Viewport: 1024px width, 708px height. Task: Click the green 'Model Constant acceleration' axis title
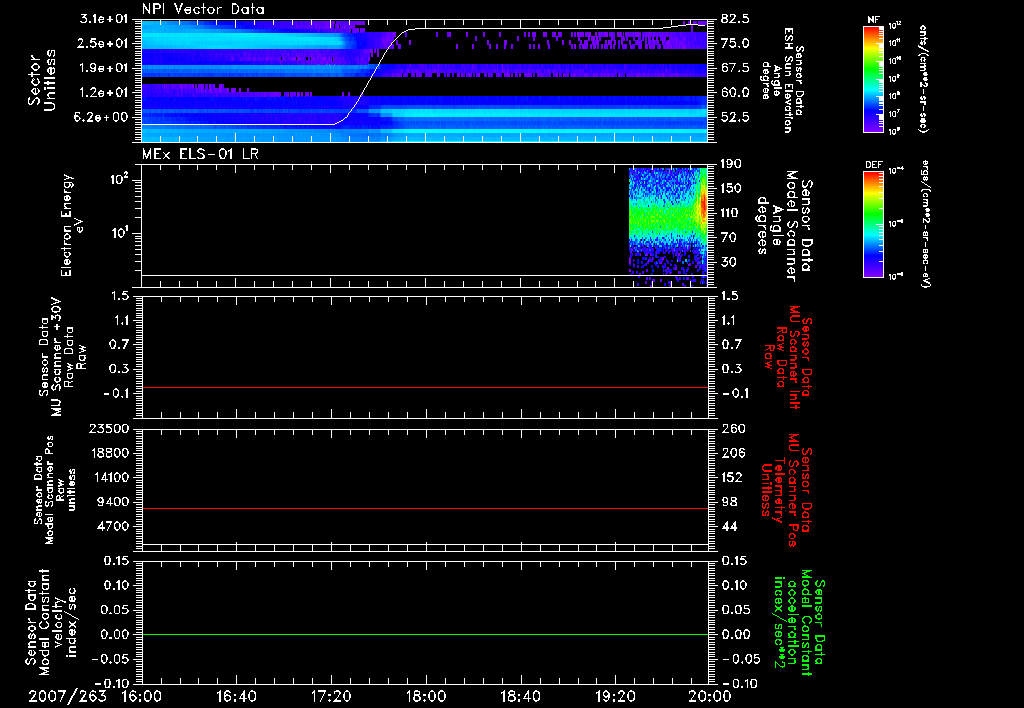point(798,624)
